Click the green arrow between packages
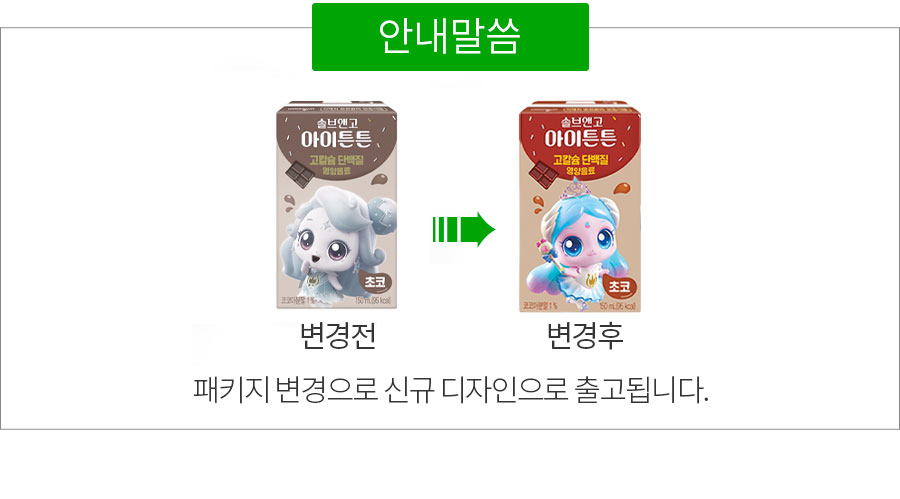 463,229
